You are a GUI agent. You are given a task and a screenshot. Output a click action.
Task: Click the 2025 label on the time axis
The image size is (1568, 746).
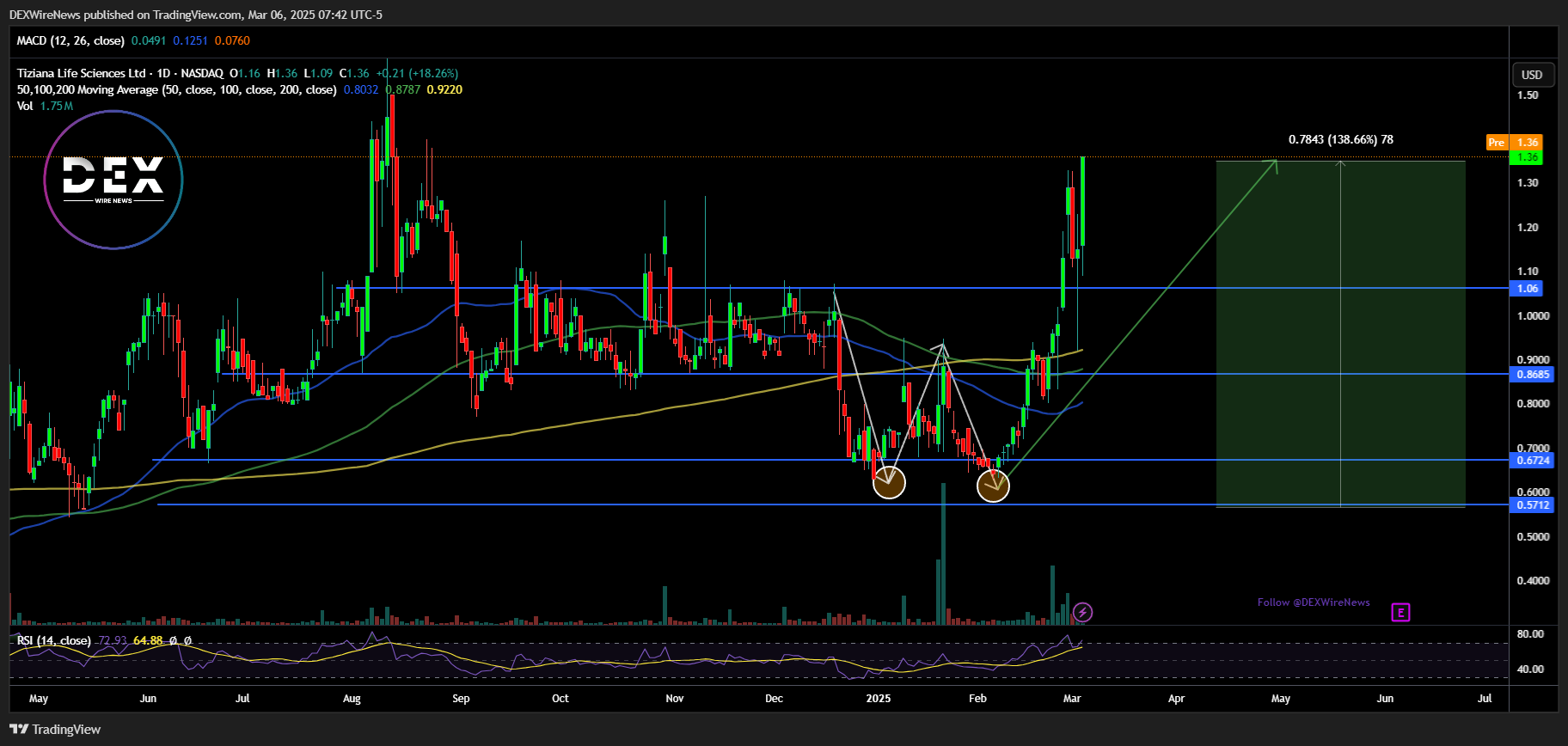pyautogui.click(x=879, y=698)
